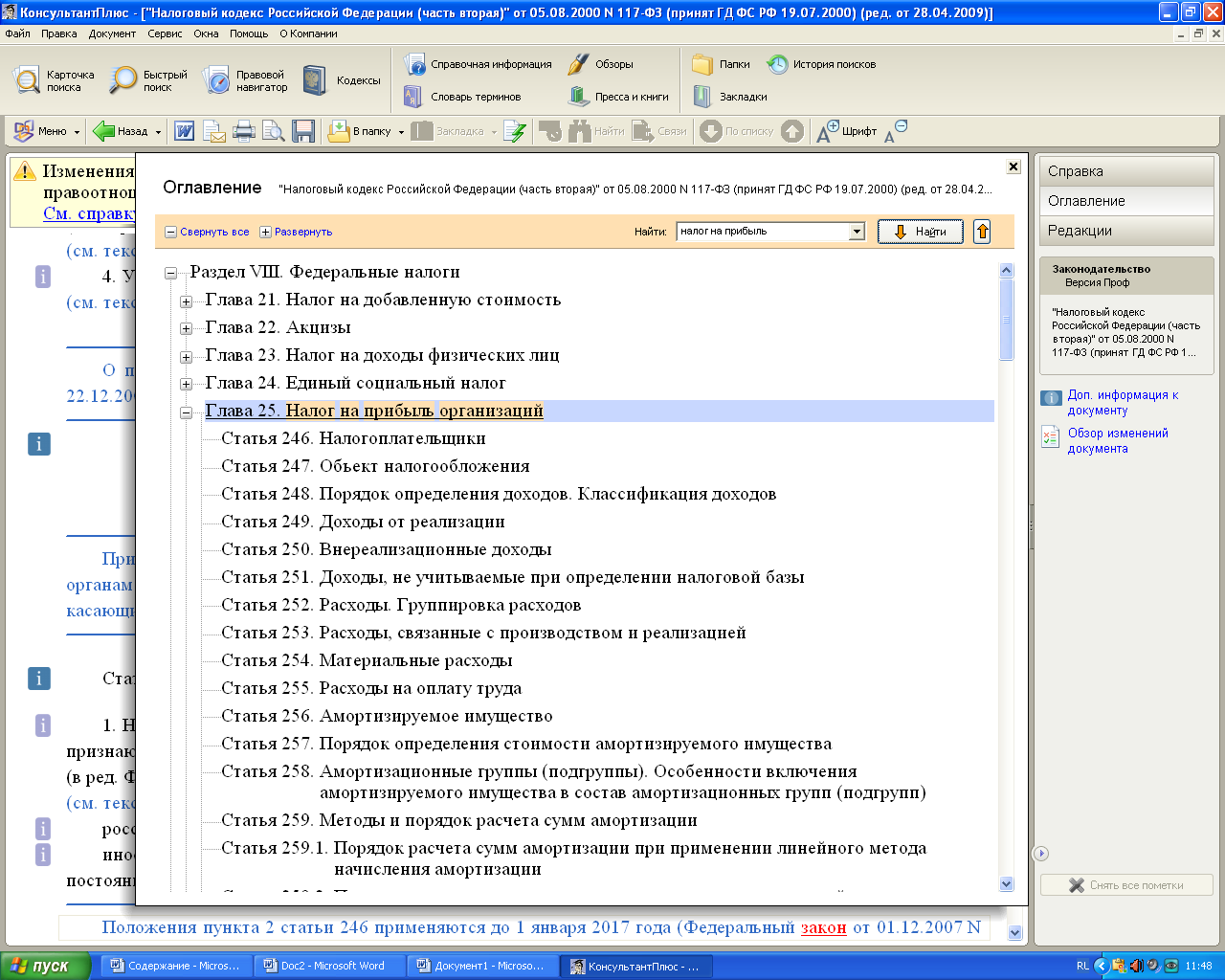Click Найти search input field
This screenshot has height=980, width=1225.
pos(762,232)
